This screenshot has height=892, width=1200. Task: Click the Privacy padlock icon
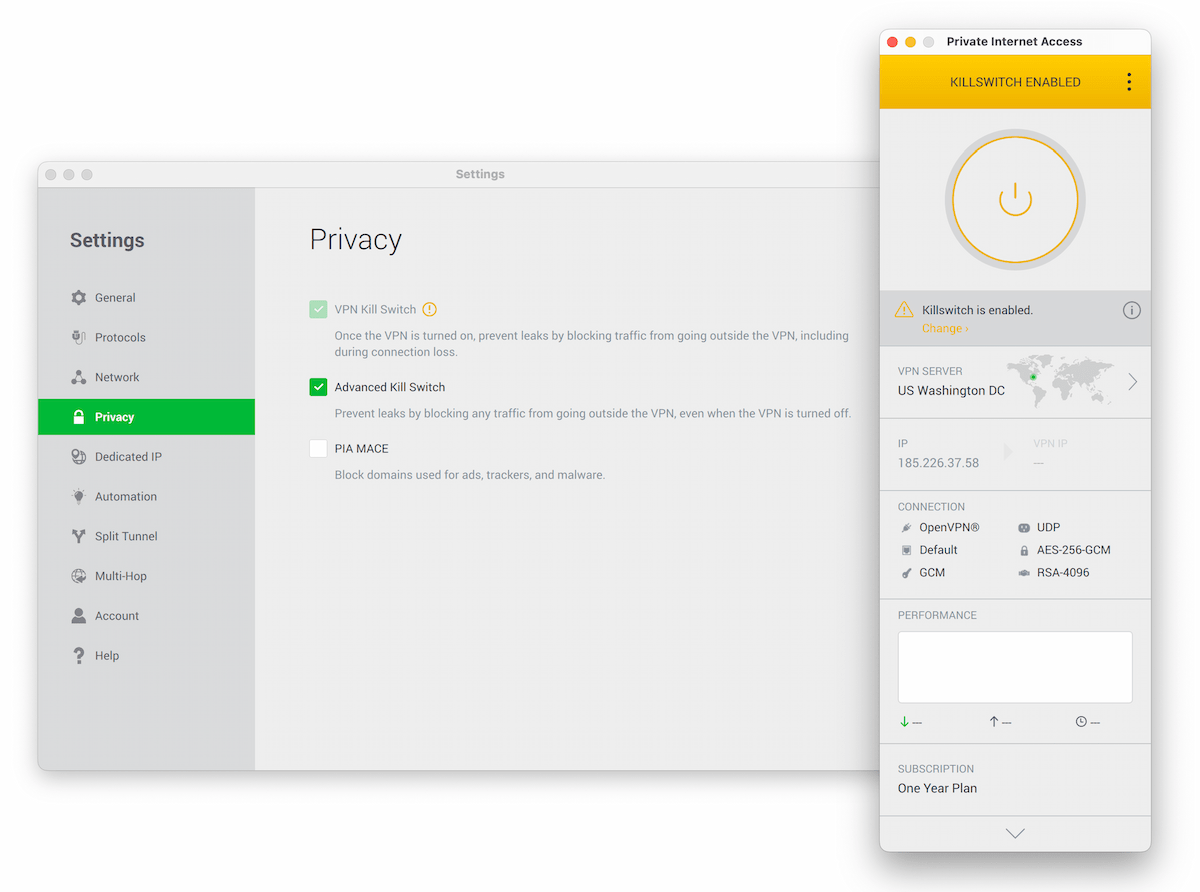(x=79, y=417)
